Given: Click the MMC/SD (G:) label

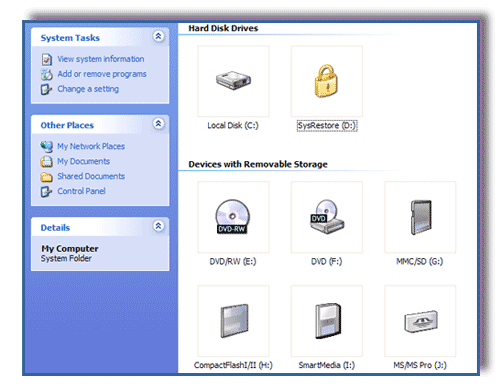Looking at the screenshot, I should click(419, 262).
